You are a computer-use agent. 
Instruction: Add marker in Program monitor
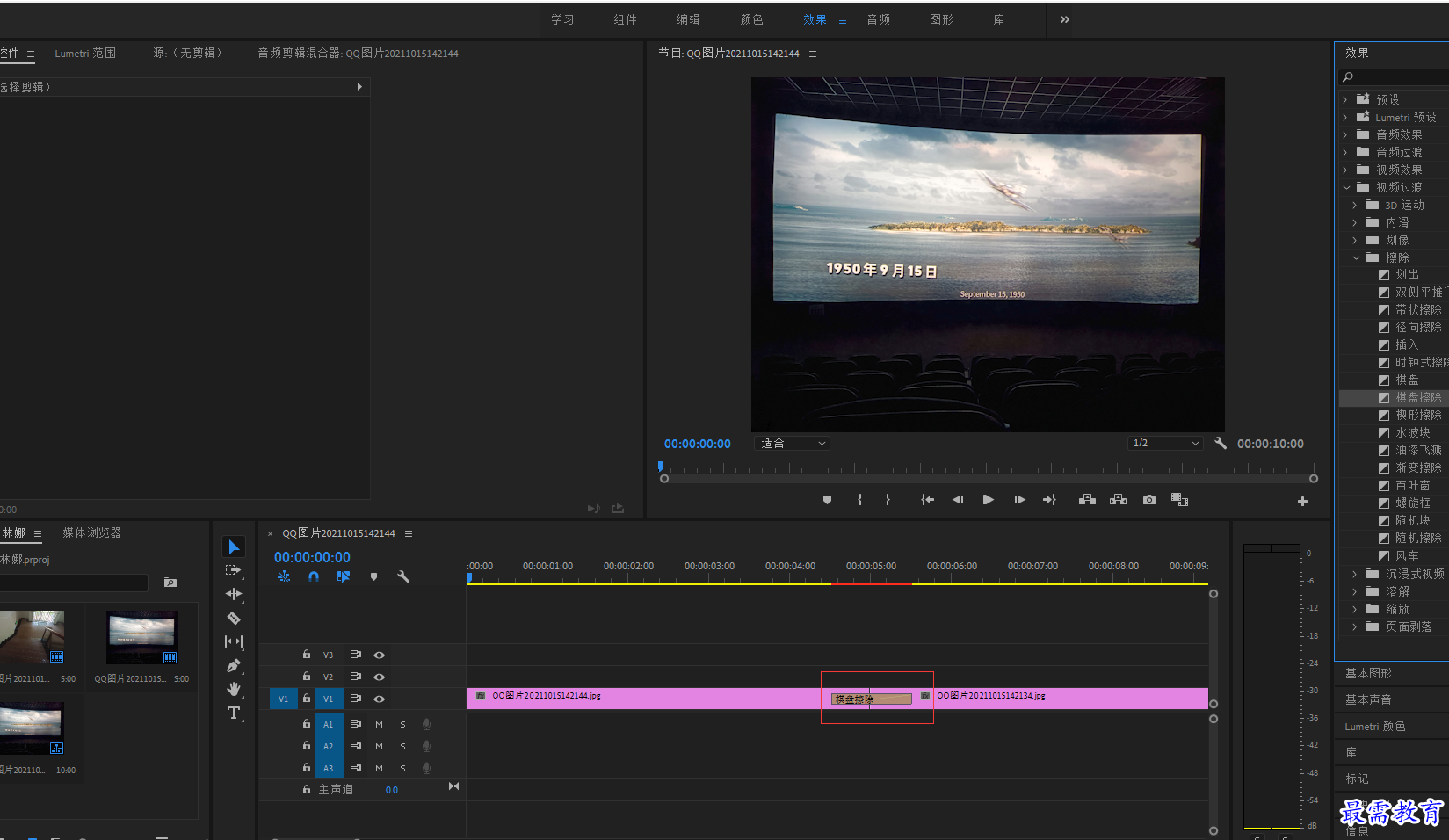827,500
